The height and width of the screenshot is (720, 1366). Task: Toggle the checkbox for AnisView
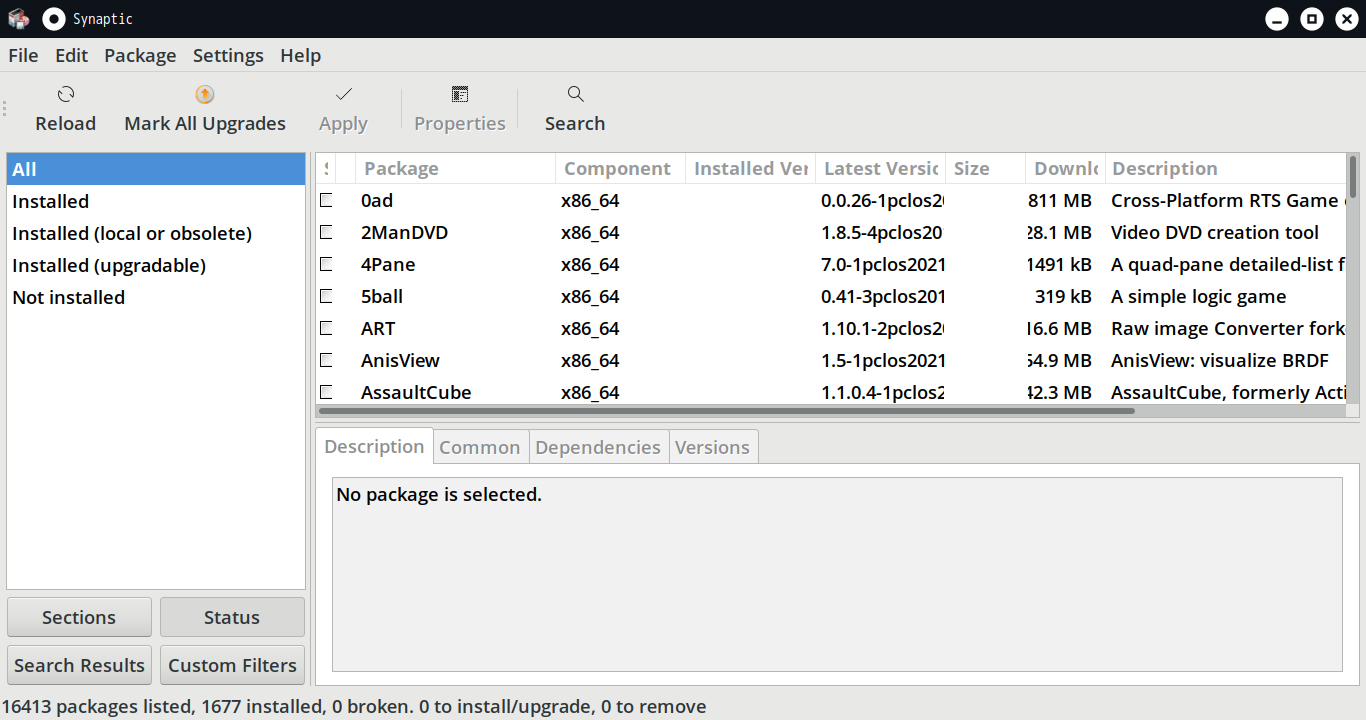click(326, 360)
